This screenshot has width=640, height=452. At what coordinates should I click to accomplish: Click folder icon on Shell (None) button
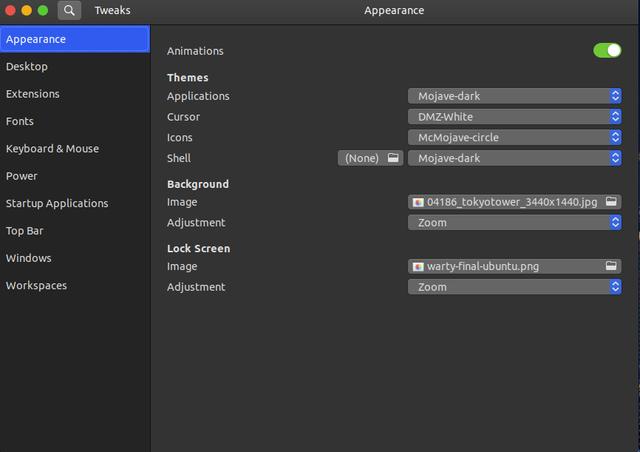point(393,158)
